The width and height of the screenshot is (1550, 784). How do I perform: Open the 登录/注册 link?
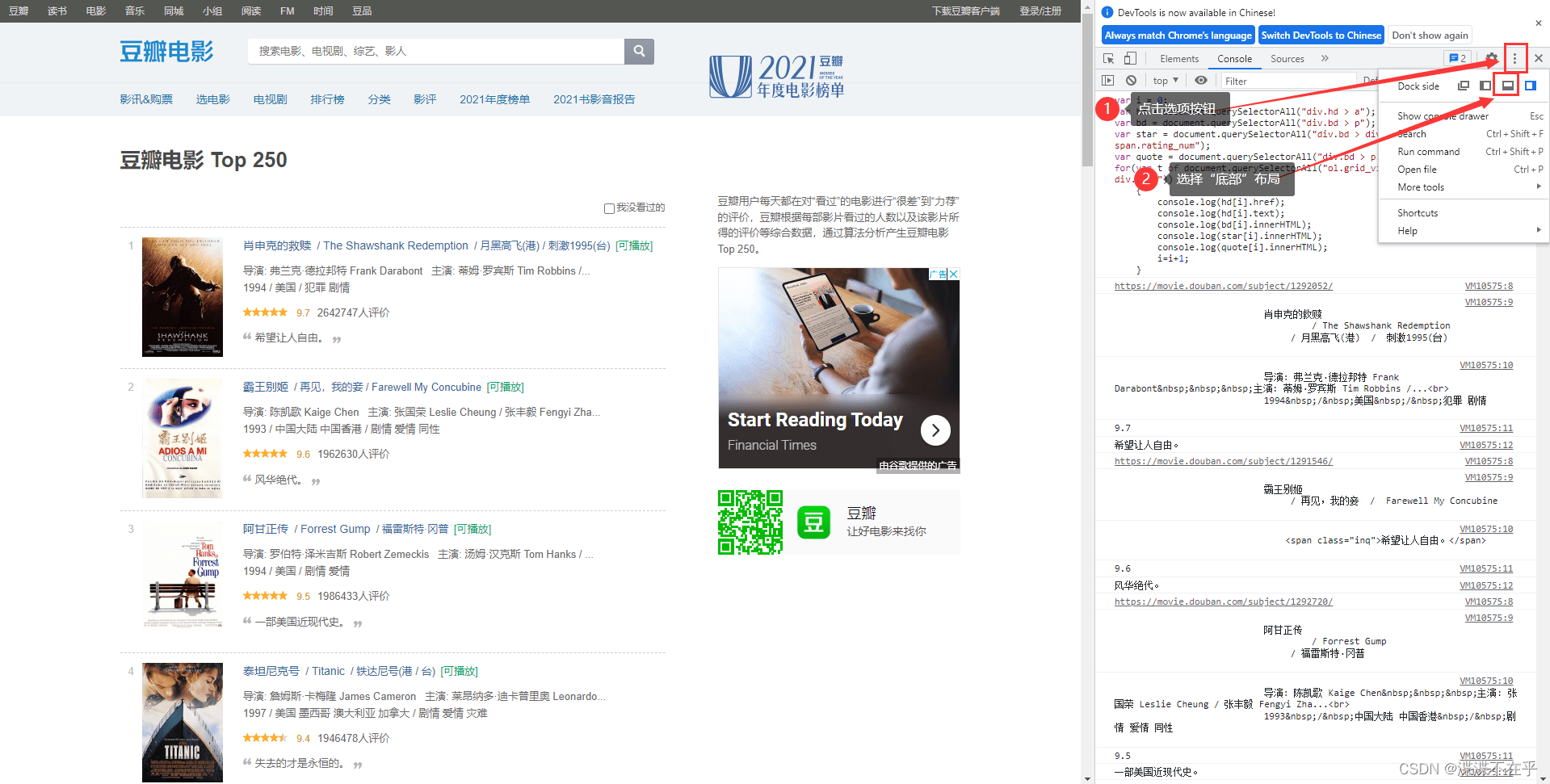1040,11
